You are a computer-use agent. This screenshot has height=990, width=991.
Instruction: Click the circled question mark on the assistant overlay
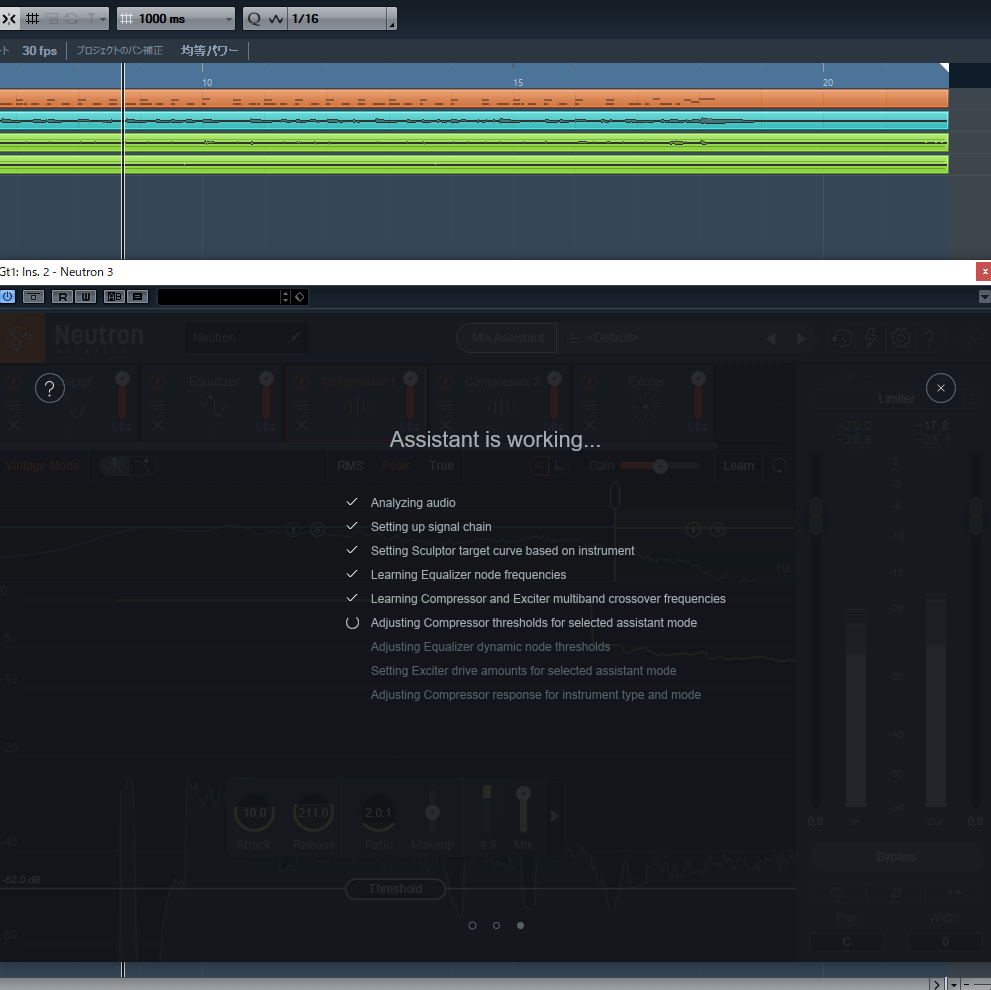[x=50, y=388]
